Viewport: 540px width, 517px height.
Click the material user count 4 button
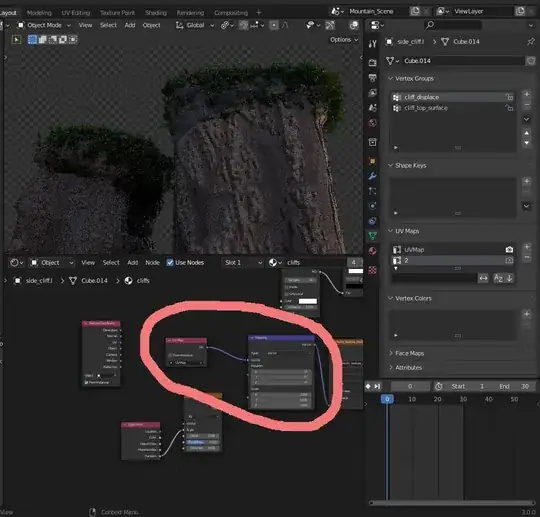pyautogui.click(x=354, y=263)
